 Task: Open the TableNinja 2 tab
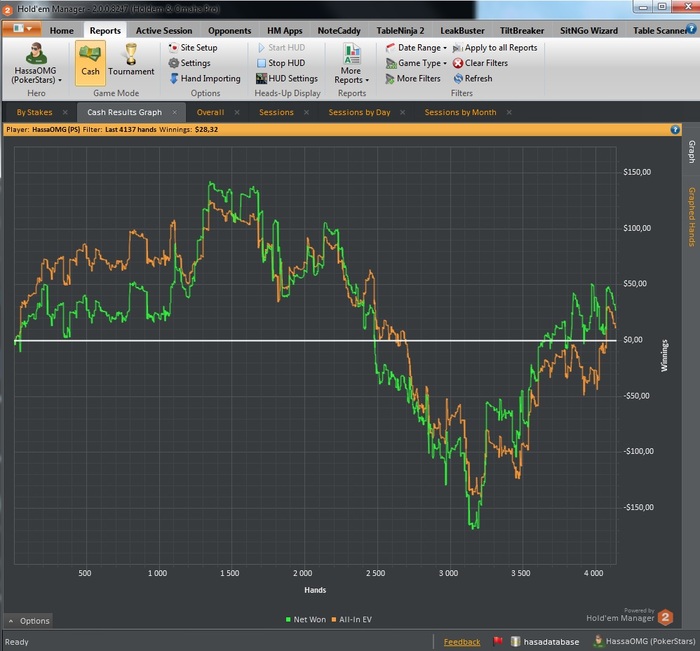click(400, 30)
